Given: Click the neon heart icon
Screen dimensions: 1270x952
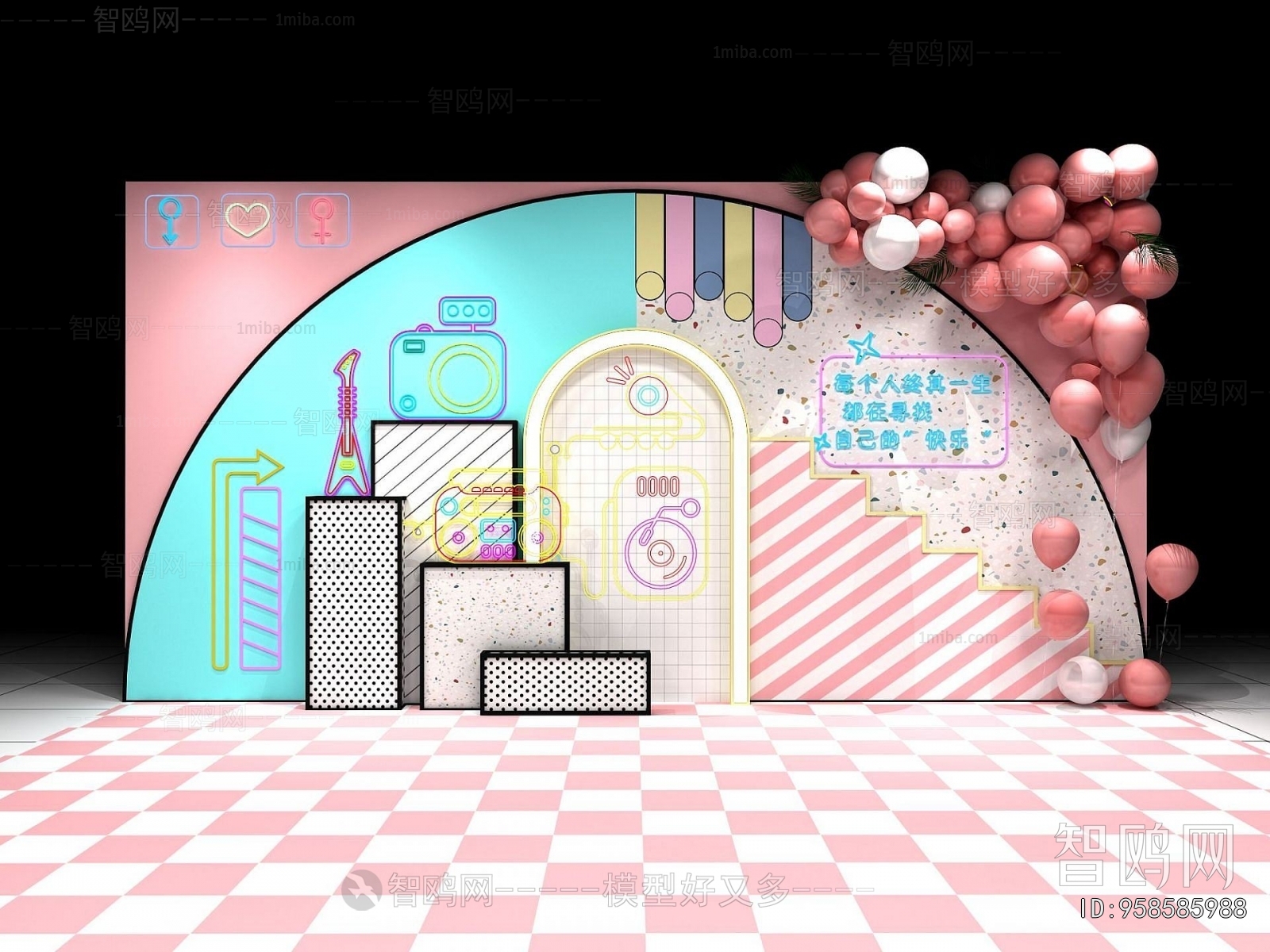Looking at the screenshot, I should pyautogui.click(x=248, y=220).
